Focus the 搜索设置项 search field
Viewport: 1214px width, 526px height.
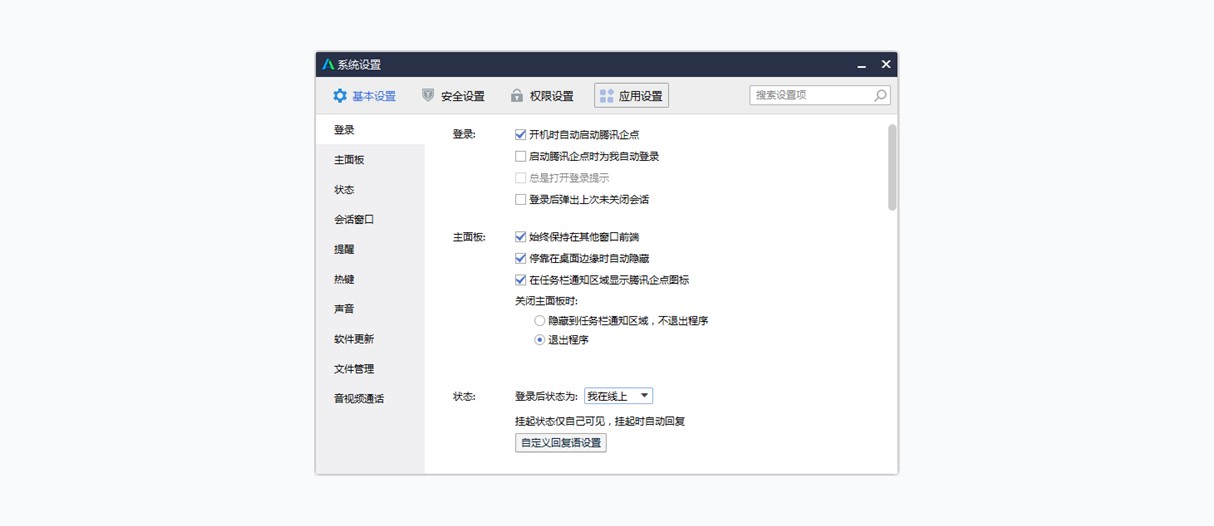click(811, 96)
